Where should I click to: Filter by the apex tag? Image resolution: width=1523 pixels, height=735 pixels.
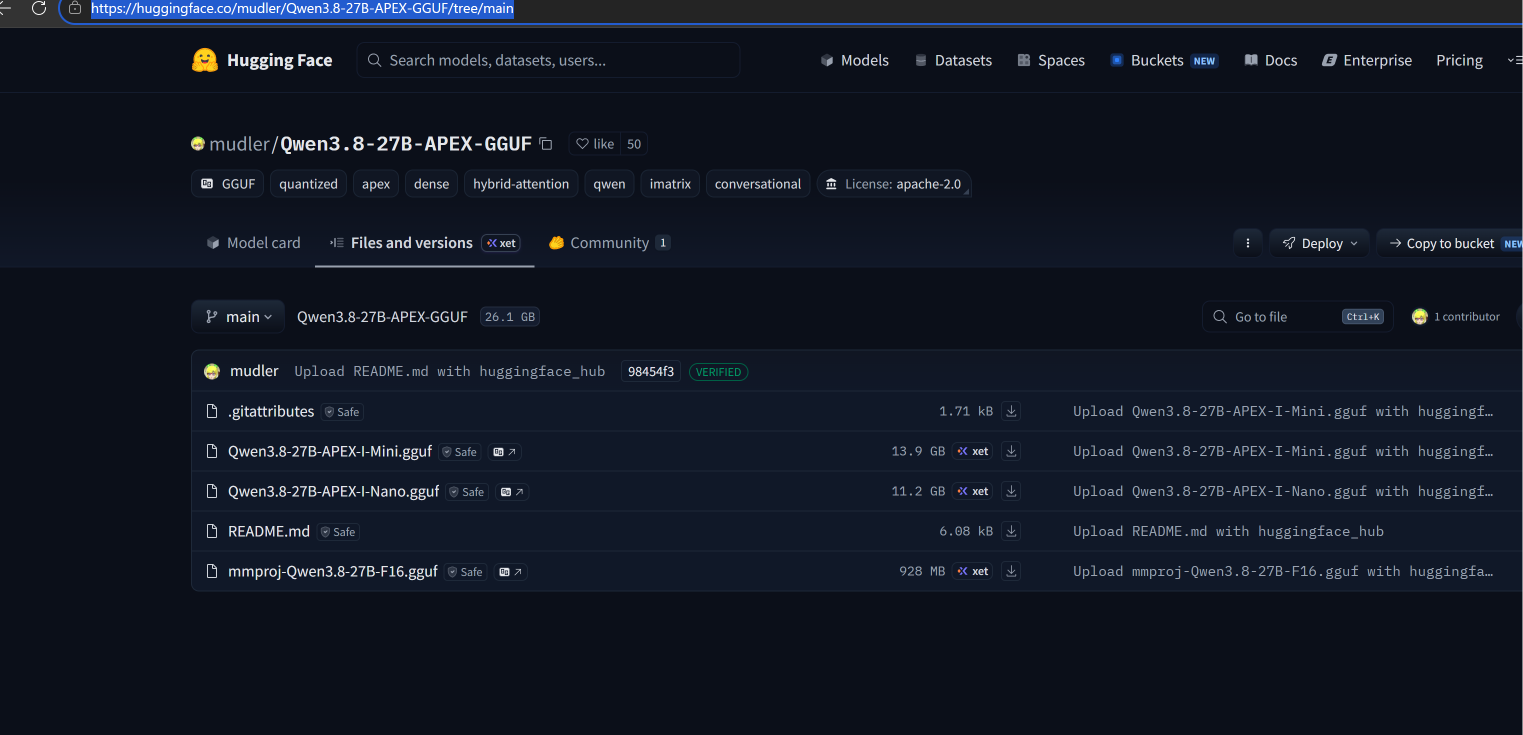coord(376,184)
